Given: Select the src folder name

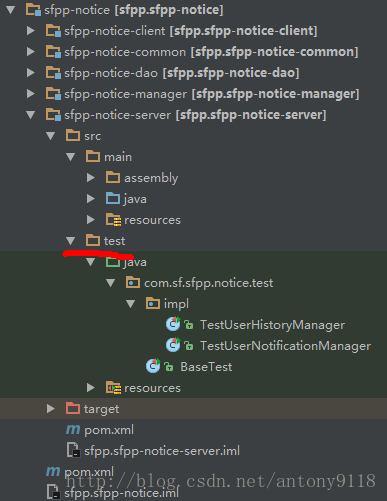Looking at the screenshot, I should [x=92, y=136].
